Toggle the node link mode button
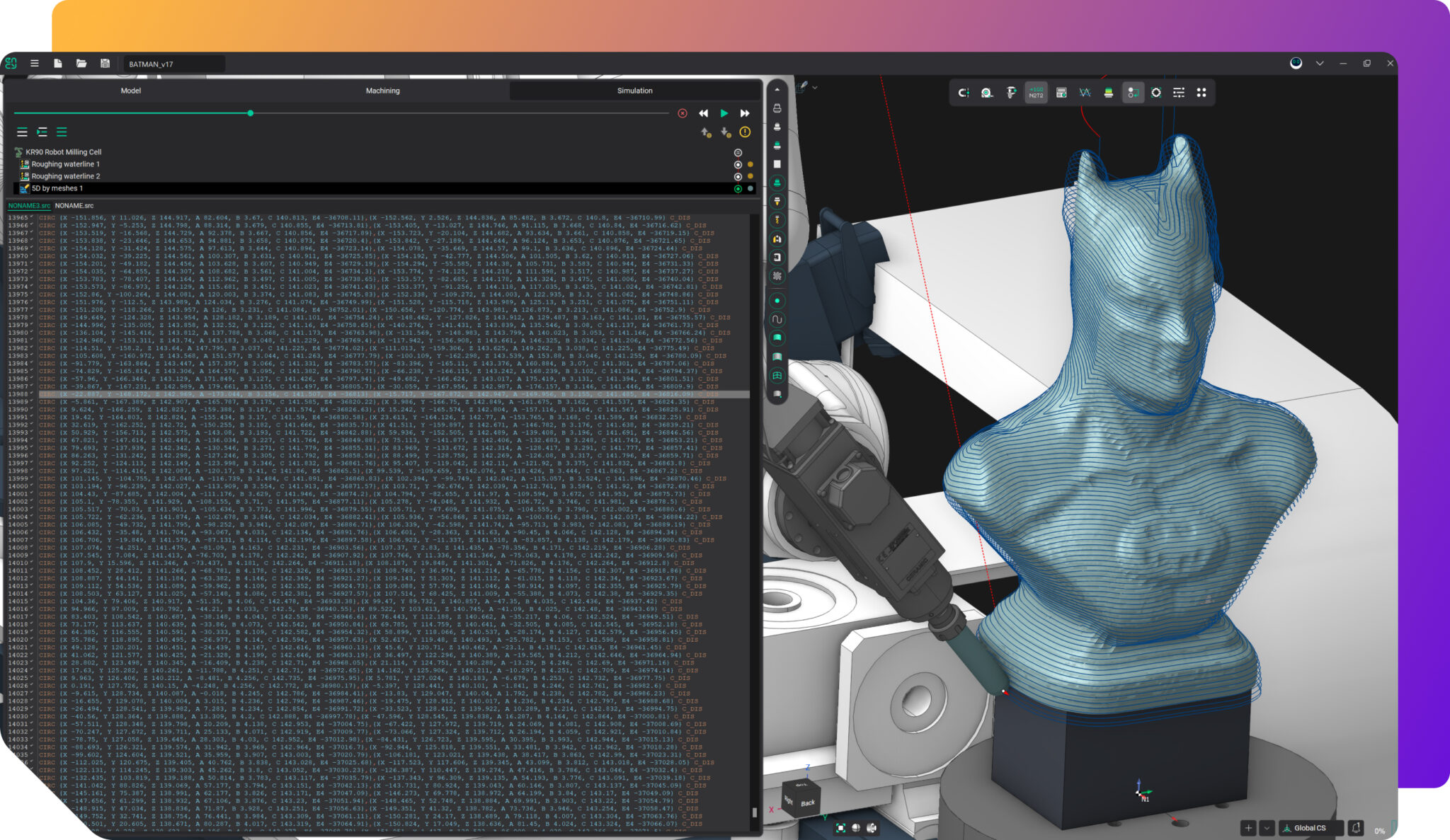Viewport: 1450px width, 840px height. coord(1133,93)
